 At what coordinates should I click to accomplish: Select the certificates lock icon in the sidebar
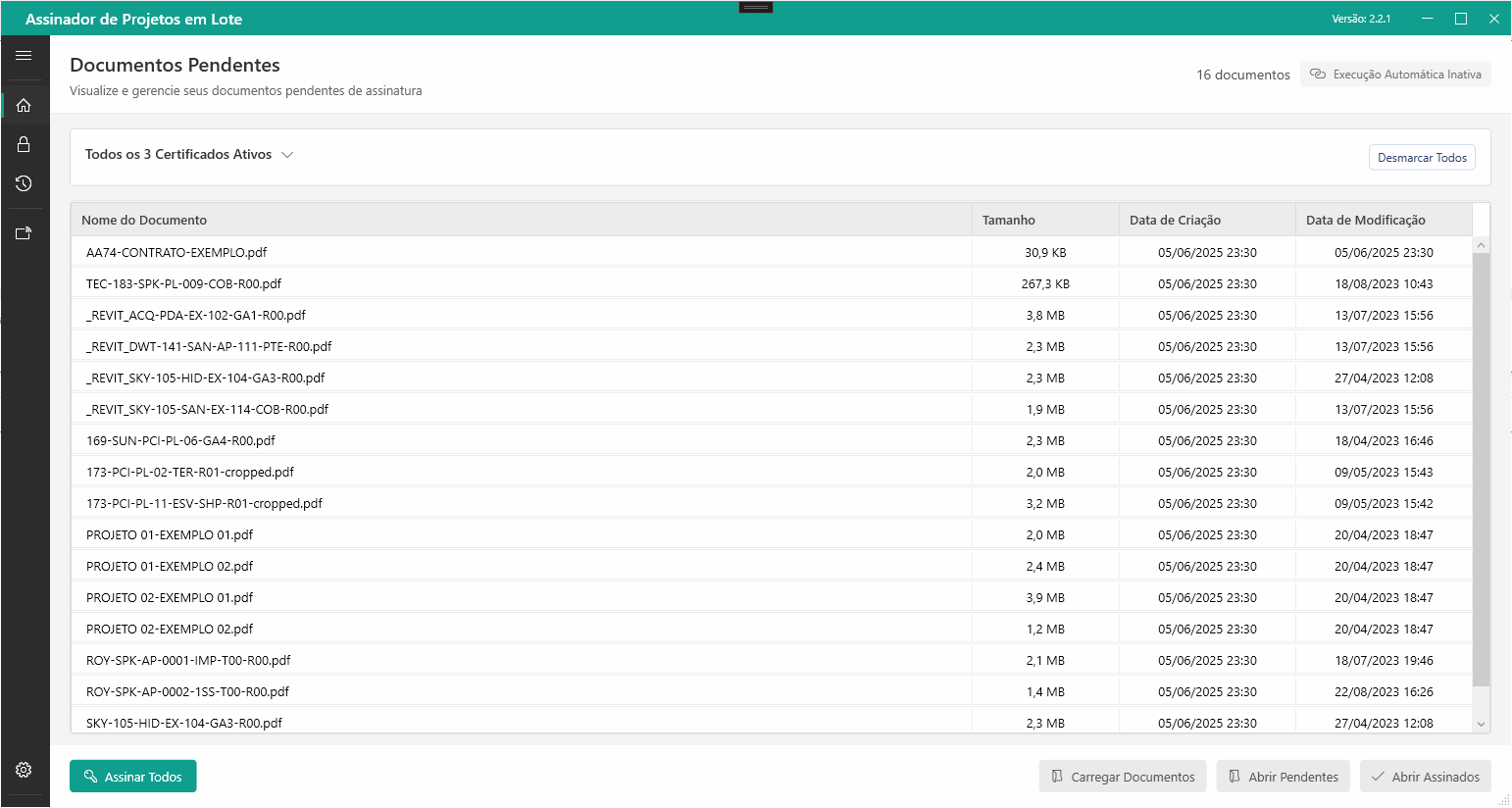24,144
